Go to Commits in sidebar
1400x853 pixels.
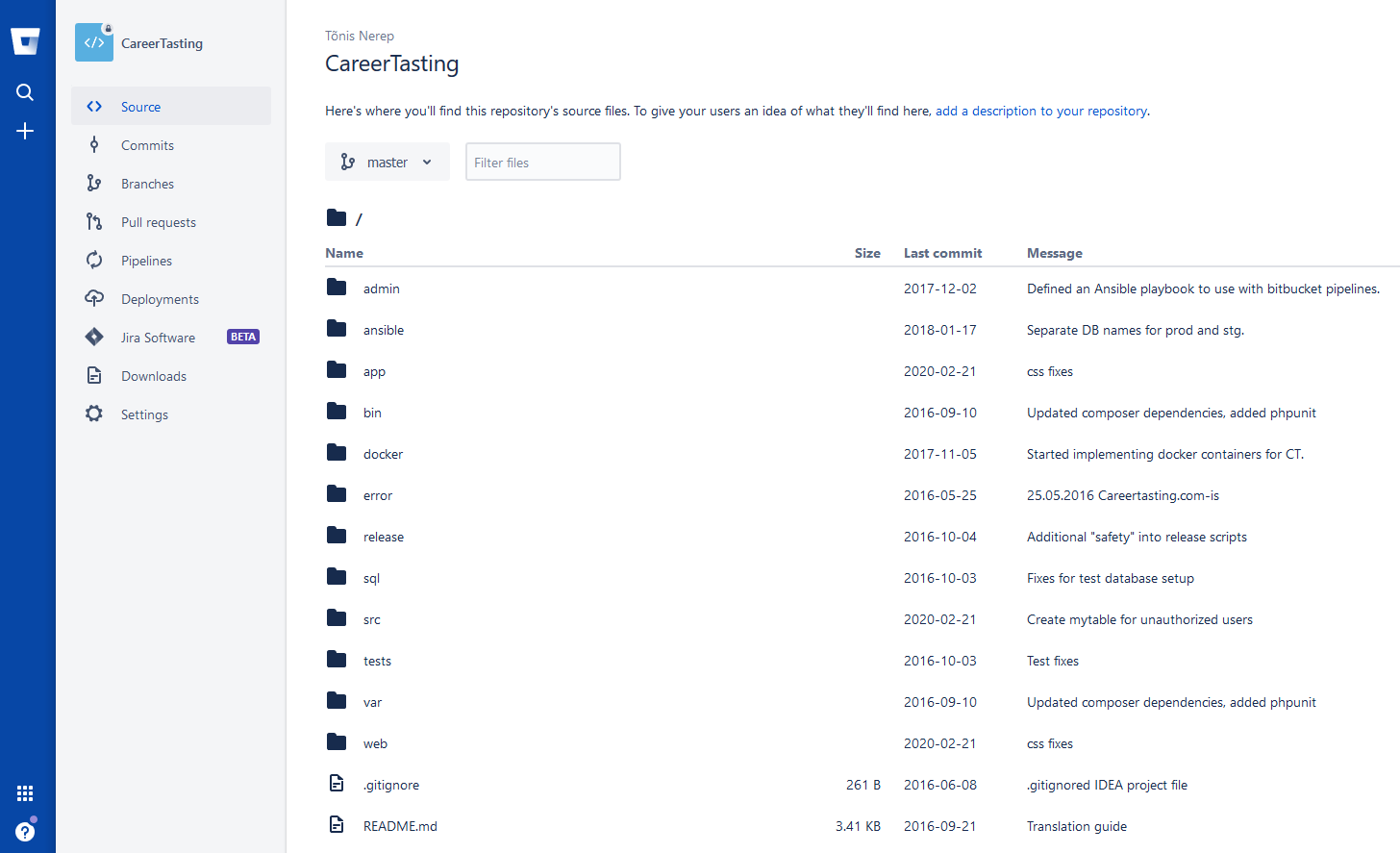tap(171, 145)
